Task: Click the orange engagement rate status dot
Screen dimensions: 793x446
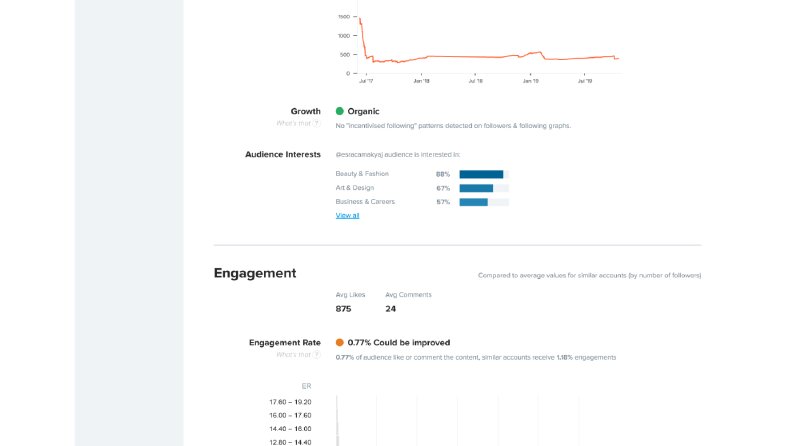Action: [340, 342]
